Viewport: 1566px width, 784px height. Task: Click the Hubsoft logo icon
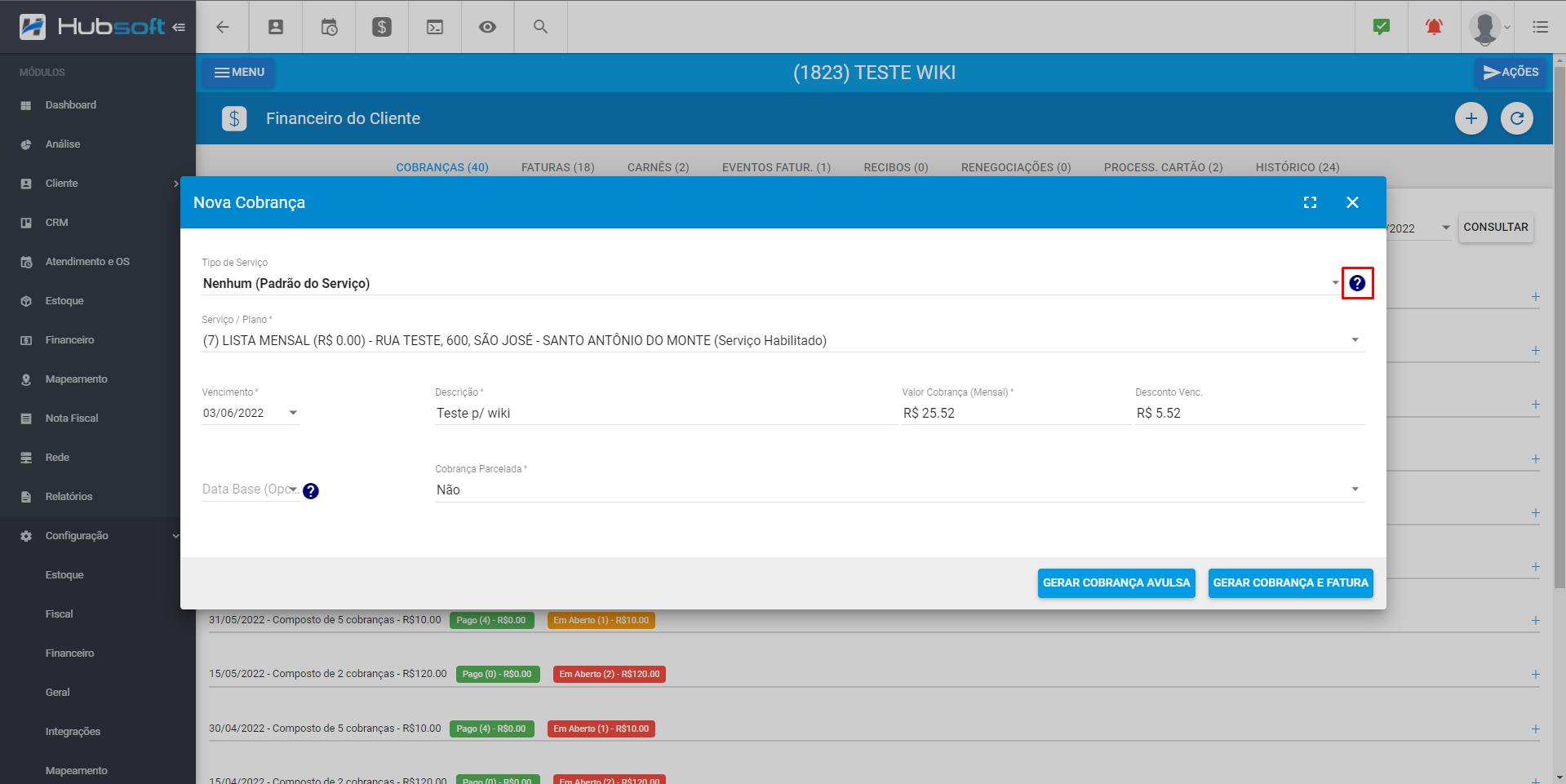[x=33, y=27]
